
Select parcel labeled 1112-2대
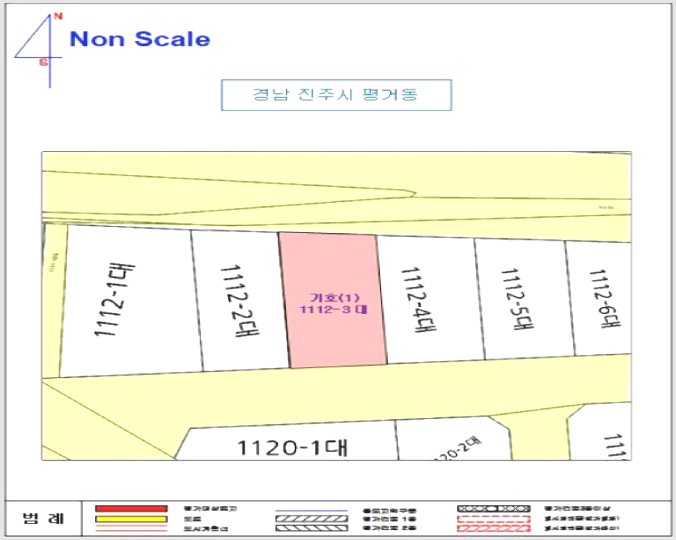pyautogui.click(x=240, y=300)
